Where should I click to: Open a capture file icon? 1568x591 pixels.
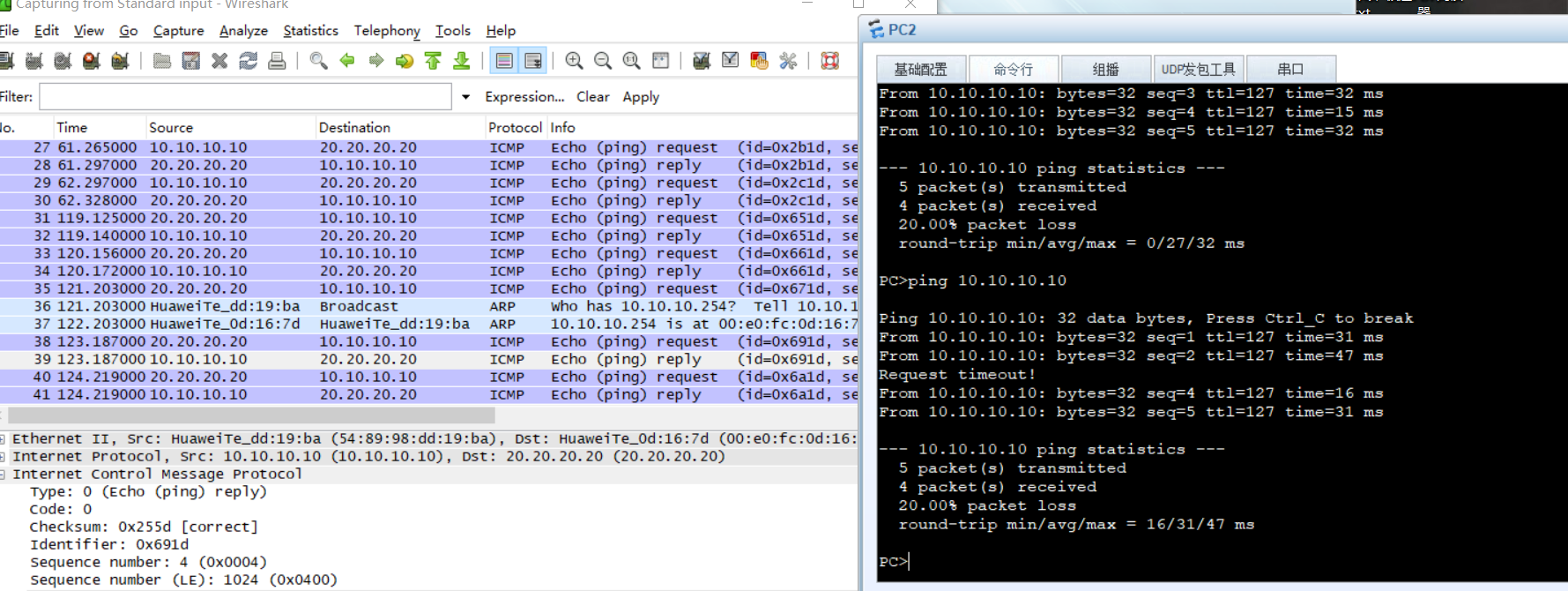(x=162, y=61)
